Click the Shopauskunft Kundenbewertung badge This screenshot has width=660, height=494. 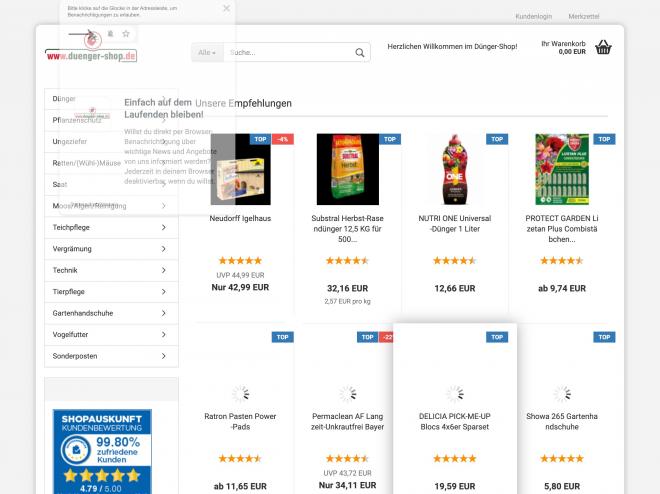coord(102,452)
